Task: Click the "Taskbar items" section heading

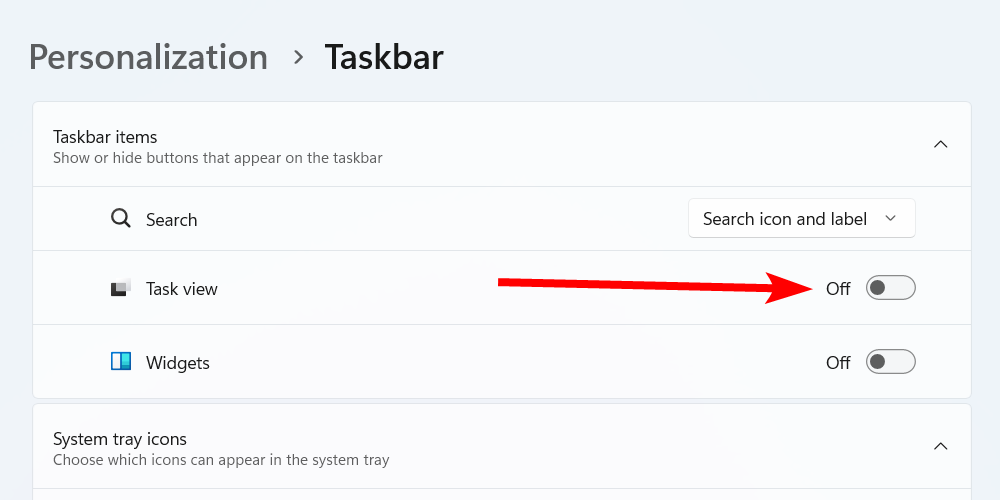Action: coord(105,137)
